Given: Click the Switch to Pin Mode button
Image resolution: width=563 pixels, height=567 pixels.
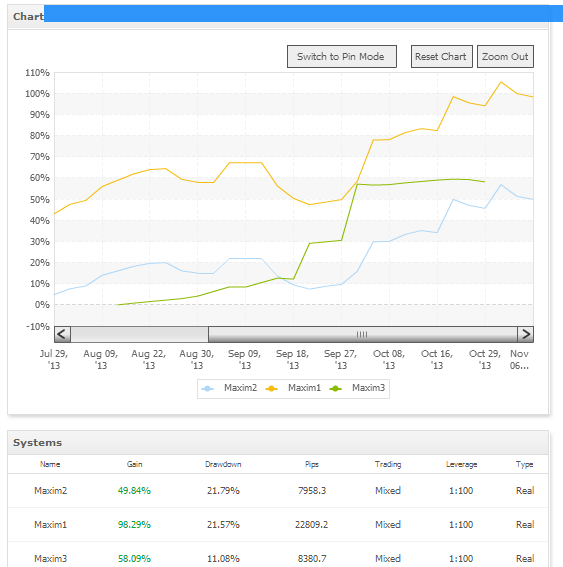Looking at the screenshot, I should (x=342, y=56).
